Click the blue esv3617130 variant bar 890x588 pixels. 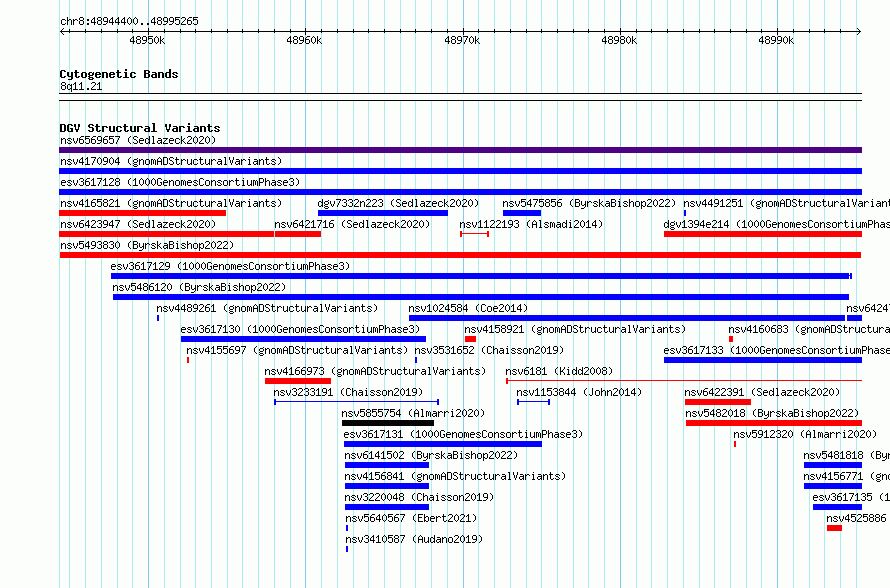point(303,339)
